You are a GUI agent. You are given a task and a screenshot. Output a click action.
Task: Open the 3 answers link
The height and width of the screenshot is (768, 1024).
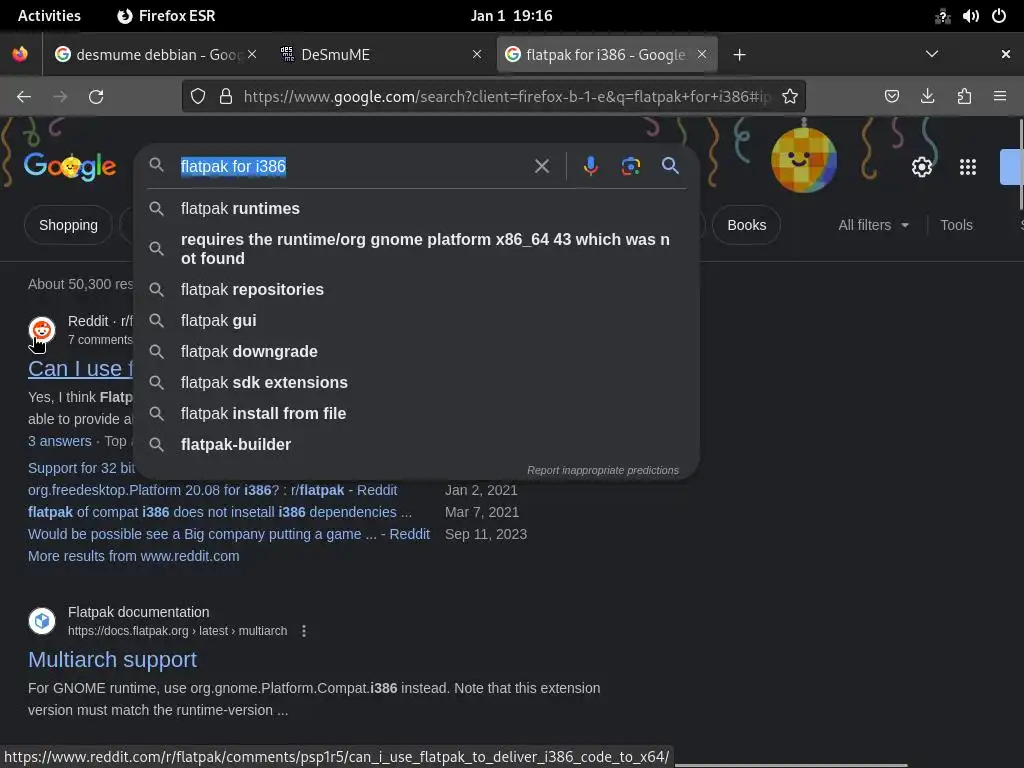coord(59,441)
